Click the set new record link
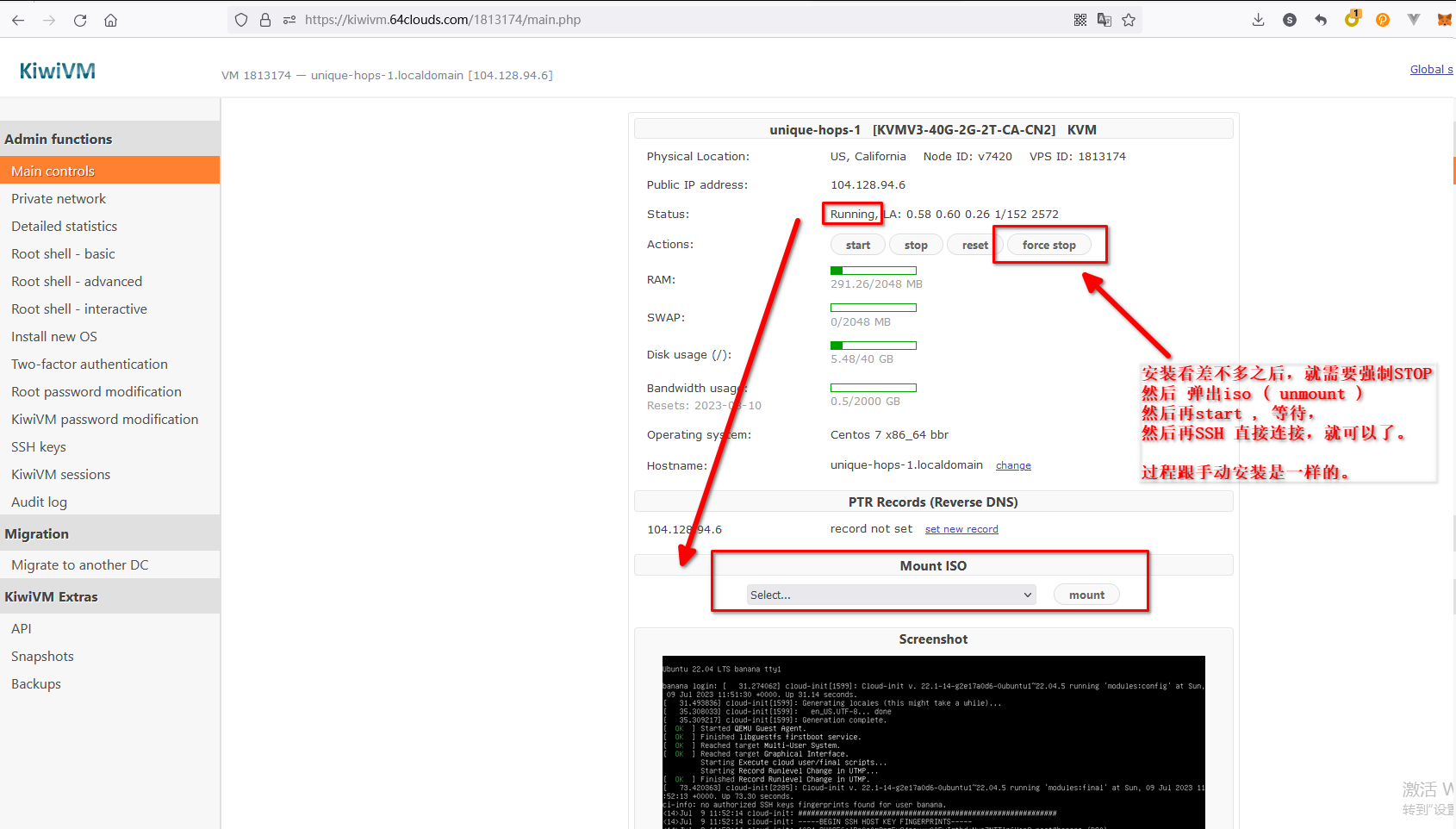 point(961,529)
